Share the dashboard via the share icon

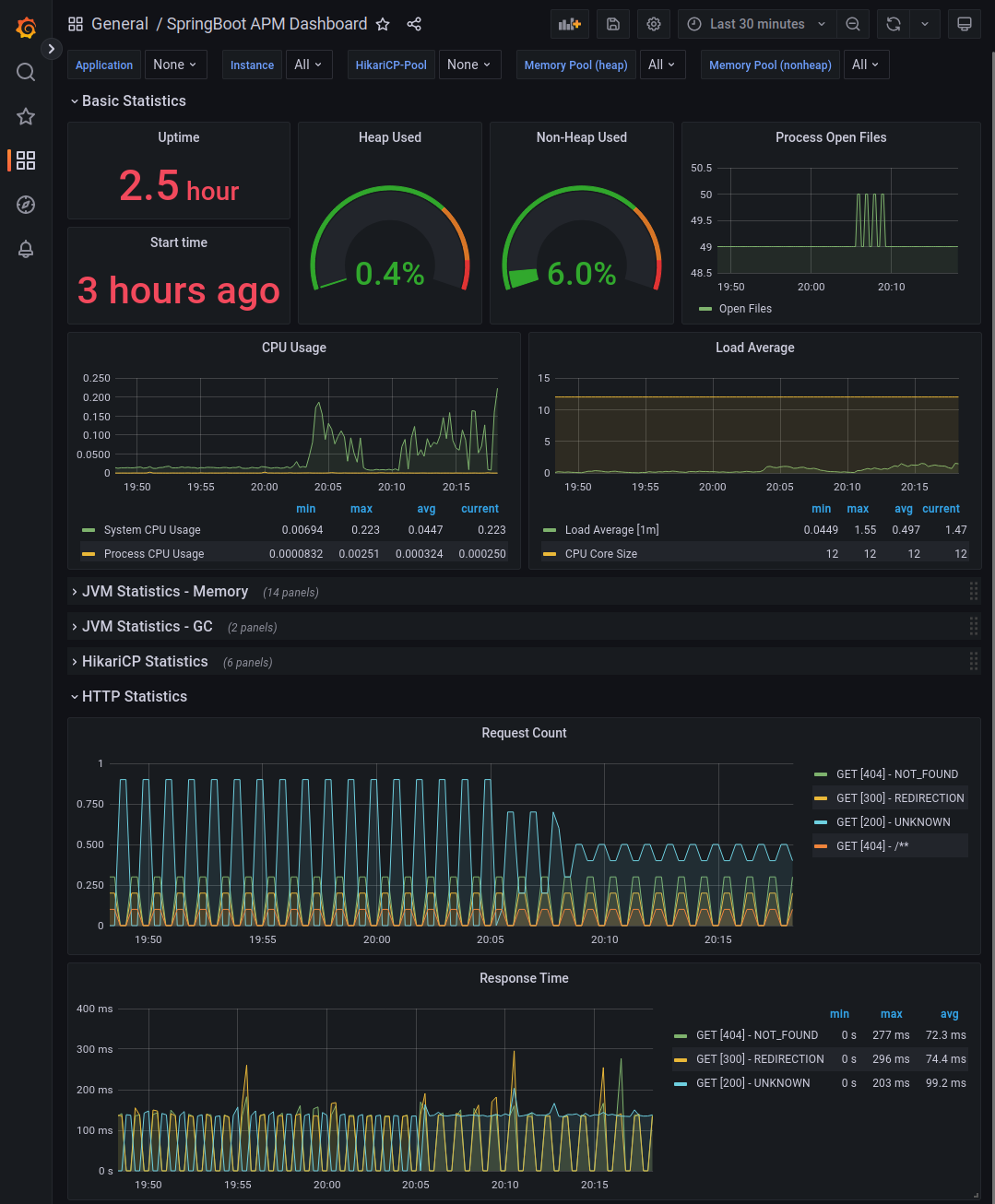(x=414, y=24)
